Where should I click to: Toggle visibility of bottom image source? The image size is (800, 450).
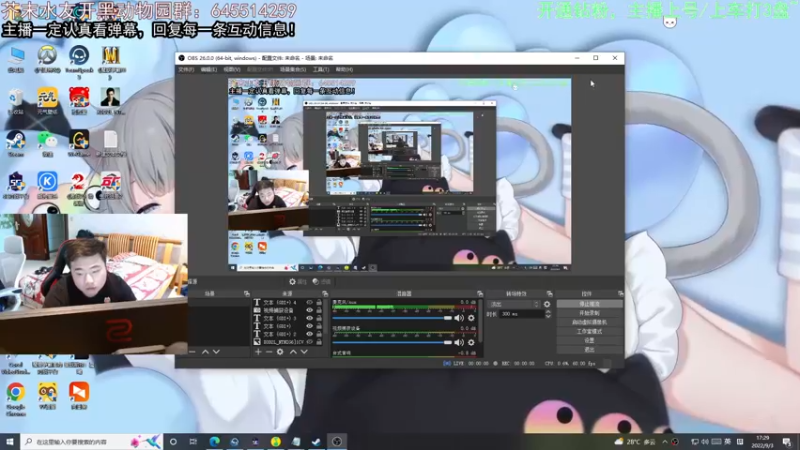pyautogui.click(x=309, y=342)
